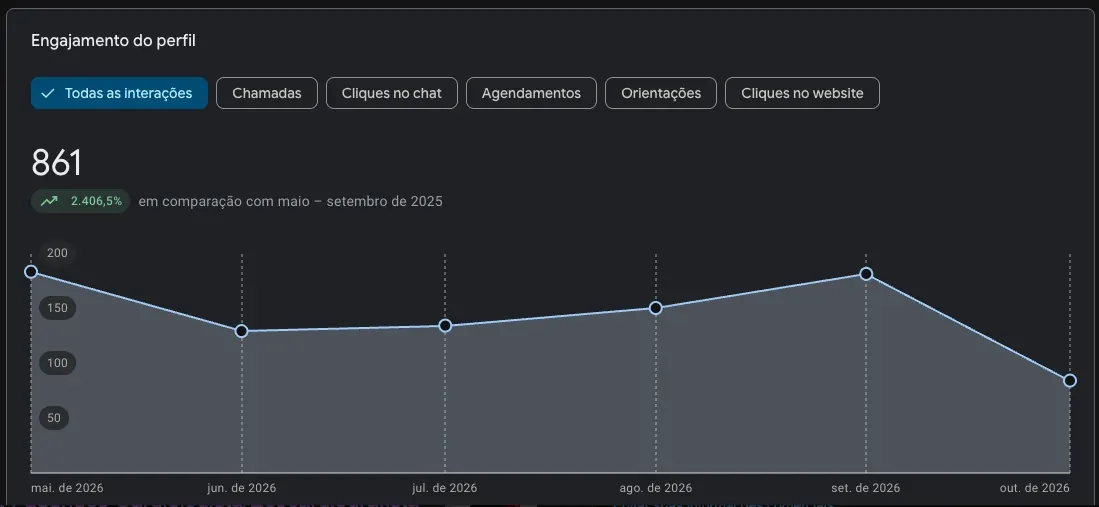Select the jun. de 2026 data point
This screenshot has width=1099, height=507.
[241, 331]
